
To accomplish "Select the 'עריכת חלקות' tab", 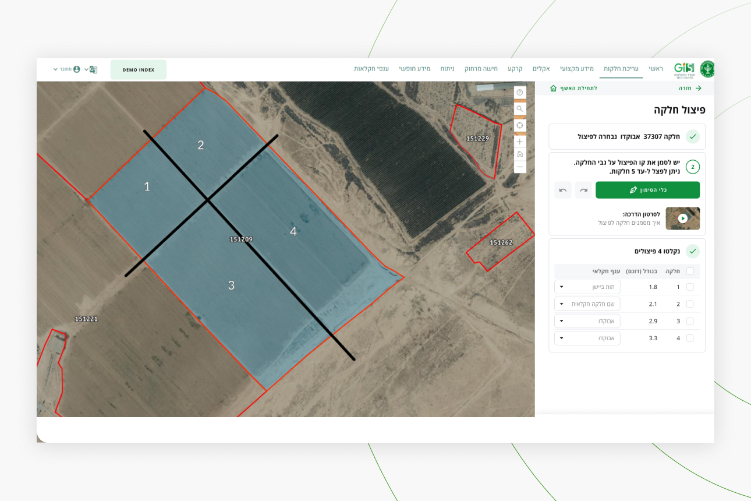I will click(x=621, y=69).
